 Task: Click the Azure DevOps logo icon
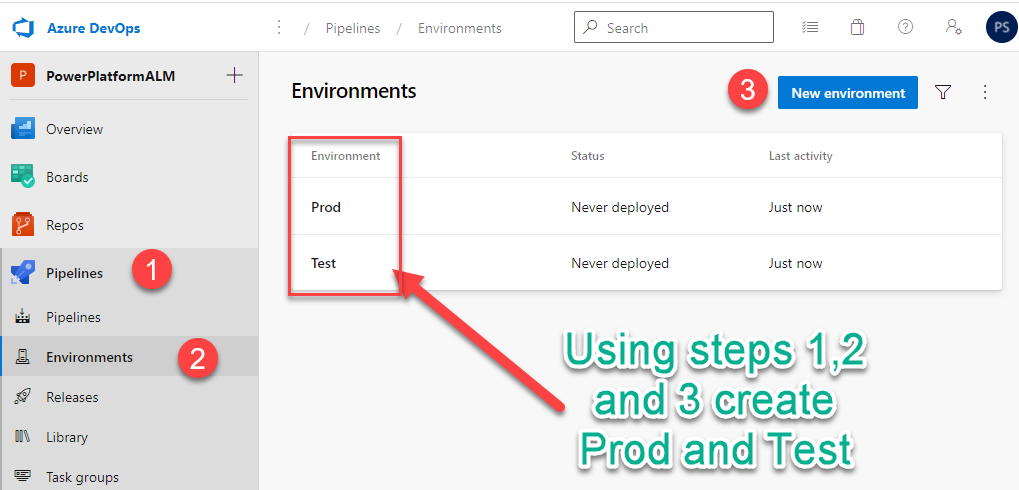(x=23, y=28)
